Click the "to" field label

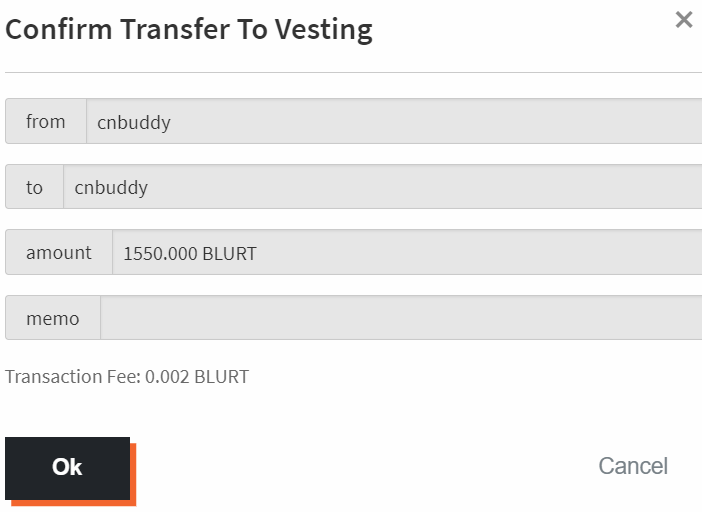(35, 187)
